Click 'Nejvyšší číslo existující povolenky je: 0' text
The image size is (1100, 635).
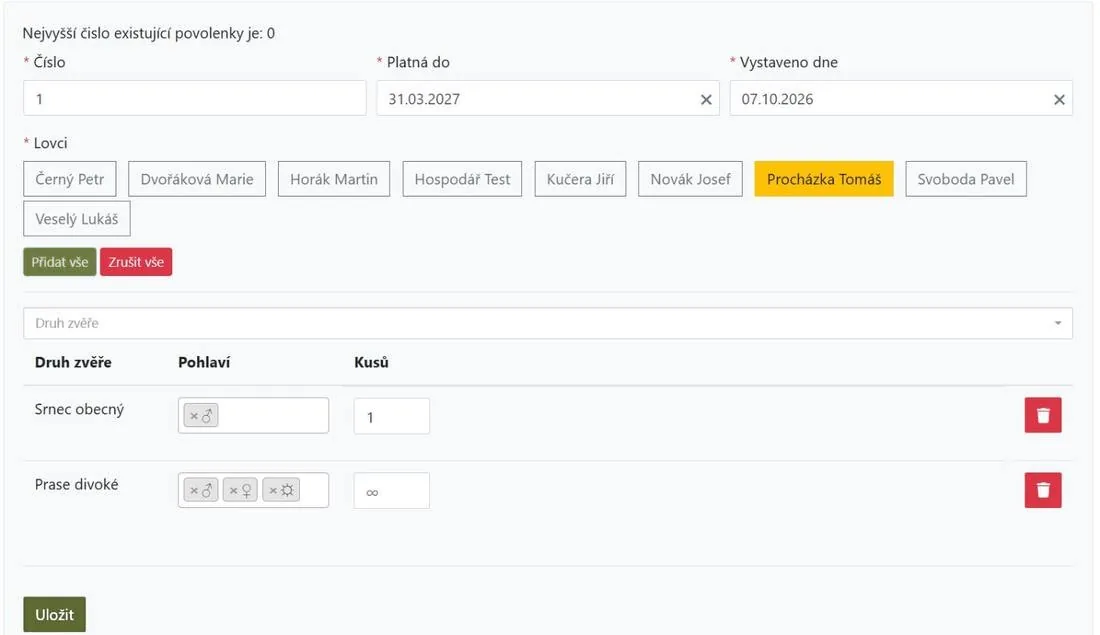[149, 34]
